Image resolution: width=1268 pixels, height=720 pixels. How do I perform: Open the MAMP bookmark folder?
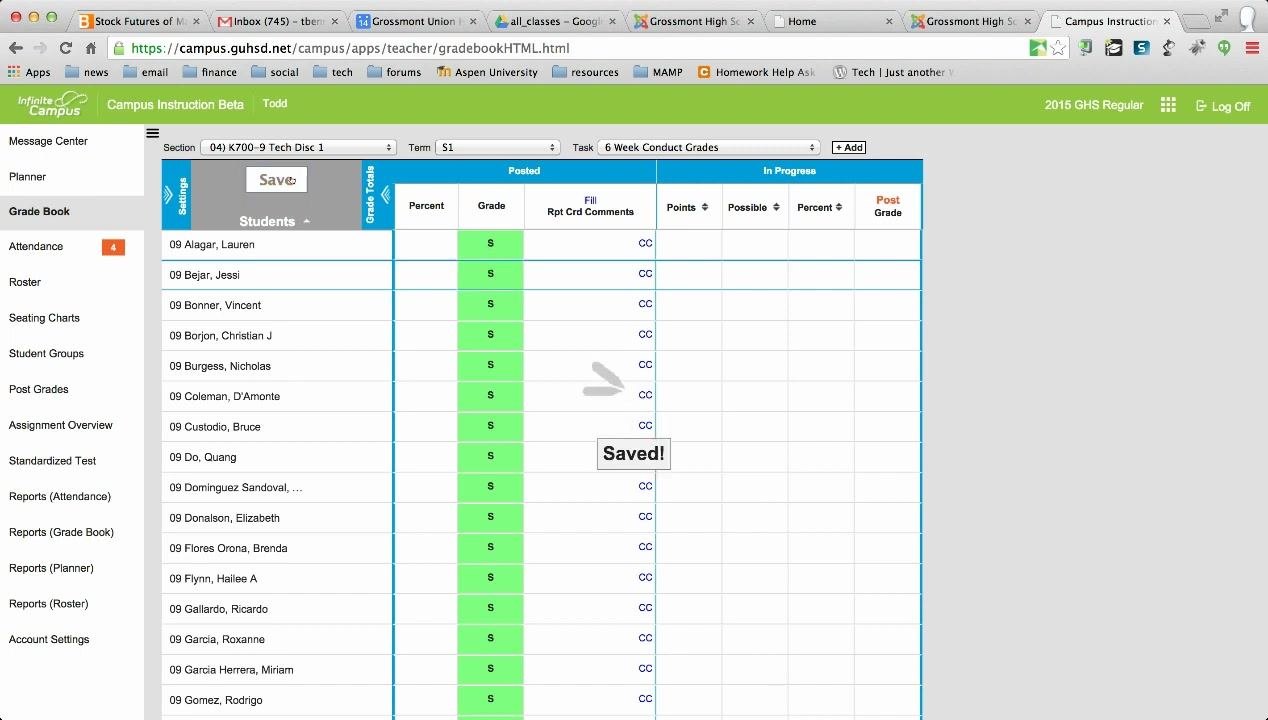click(657, 72)
